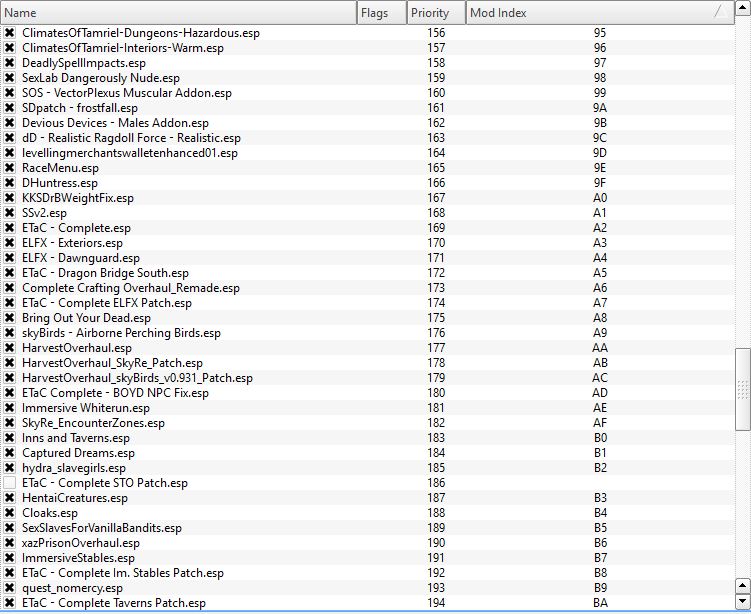
Task: Enable the ETaC - Complete STO Patch.esp checkbox
Action: click(10, 483)
